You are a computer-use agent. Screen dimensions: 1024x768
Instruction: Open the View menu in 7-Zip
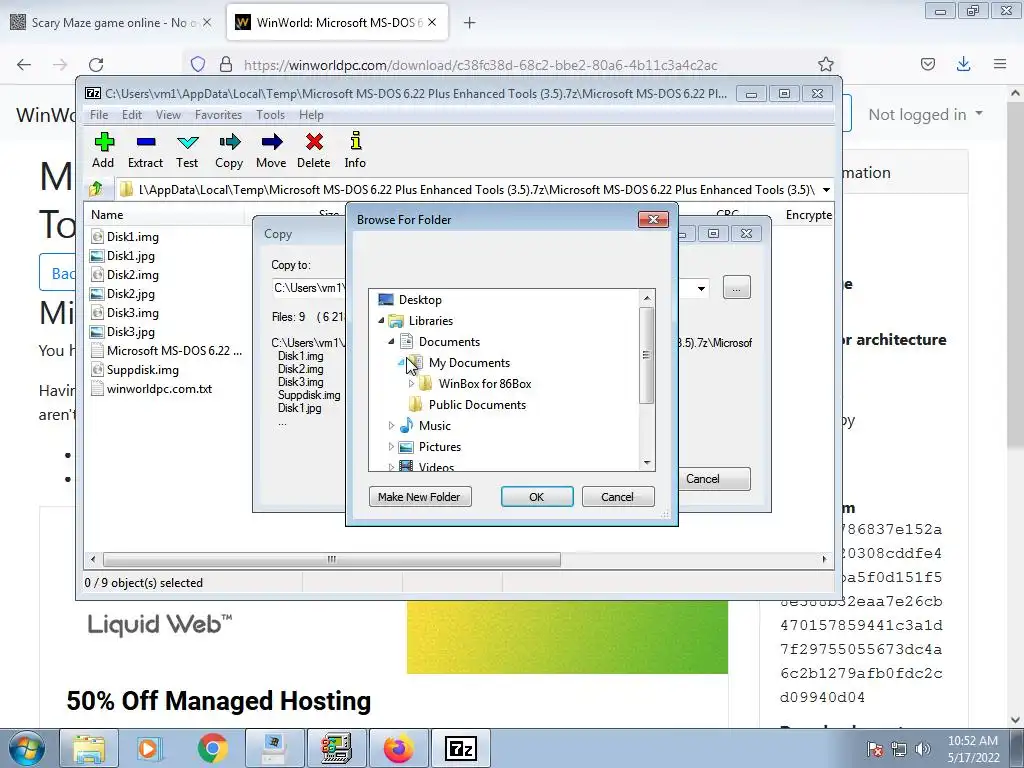coord(168,115)
